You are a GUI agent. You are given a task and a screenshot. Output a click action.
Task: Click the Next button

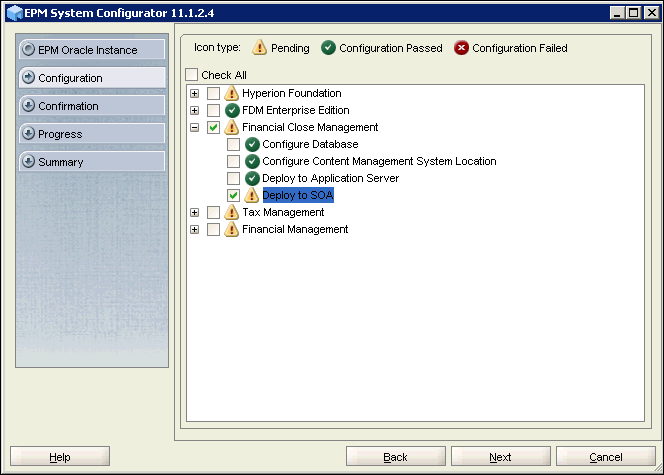pyautogui.click(x=501, y=456)
